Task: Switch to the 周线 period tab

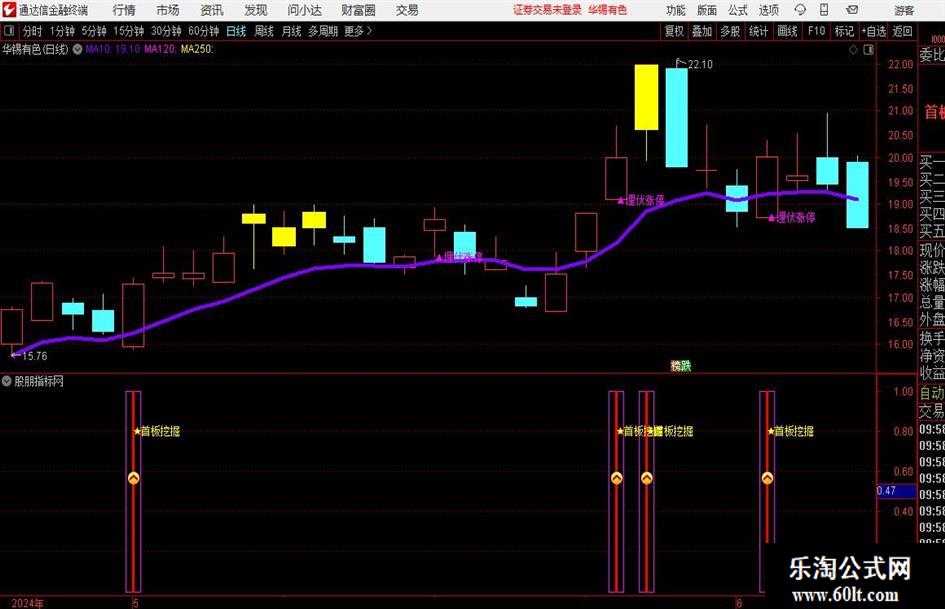Action: pyautogui.click(x=263, y=31)
